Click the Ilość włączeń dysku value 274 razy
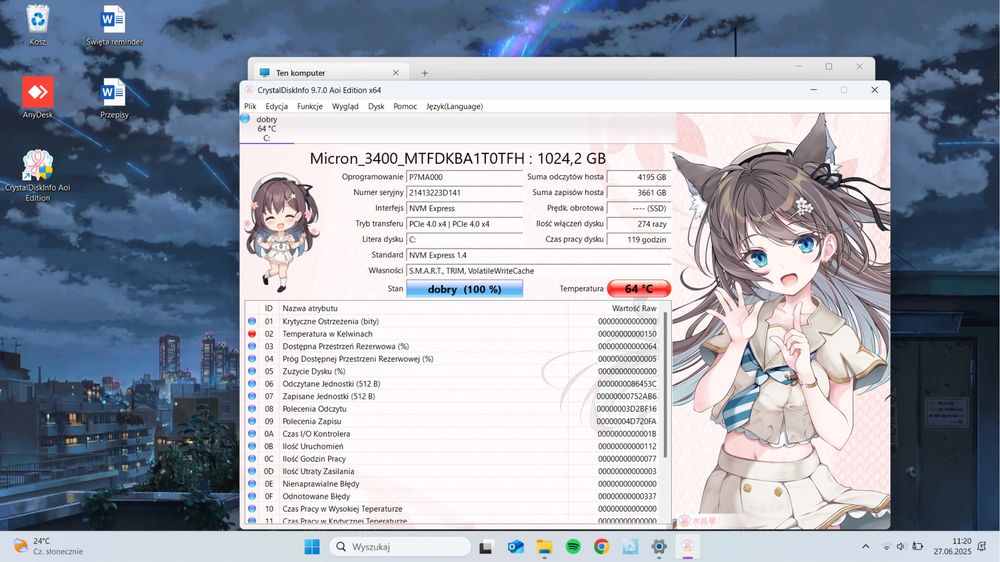 coord(638,224)
